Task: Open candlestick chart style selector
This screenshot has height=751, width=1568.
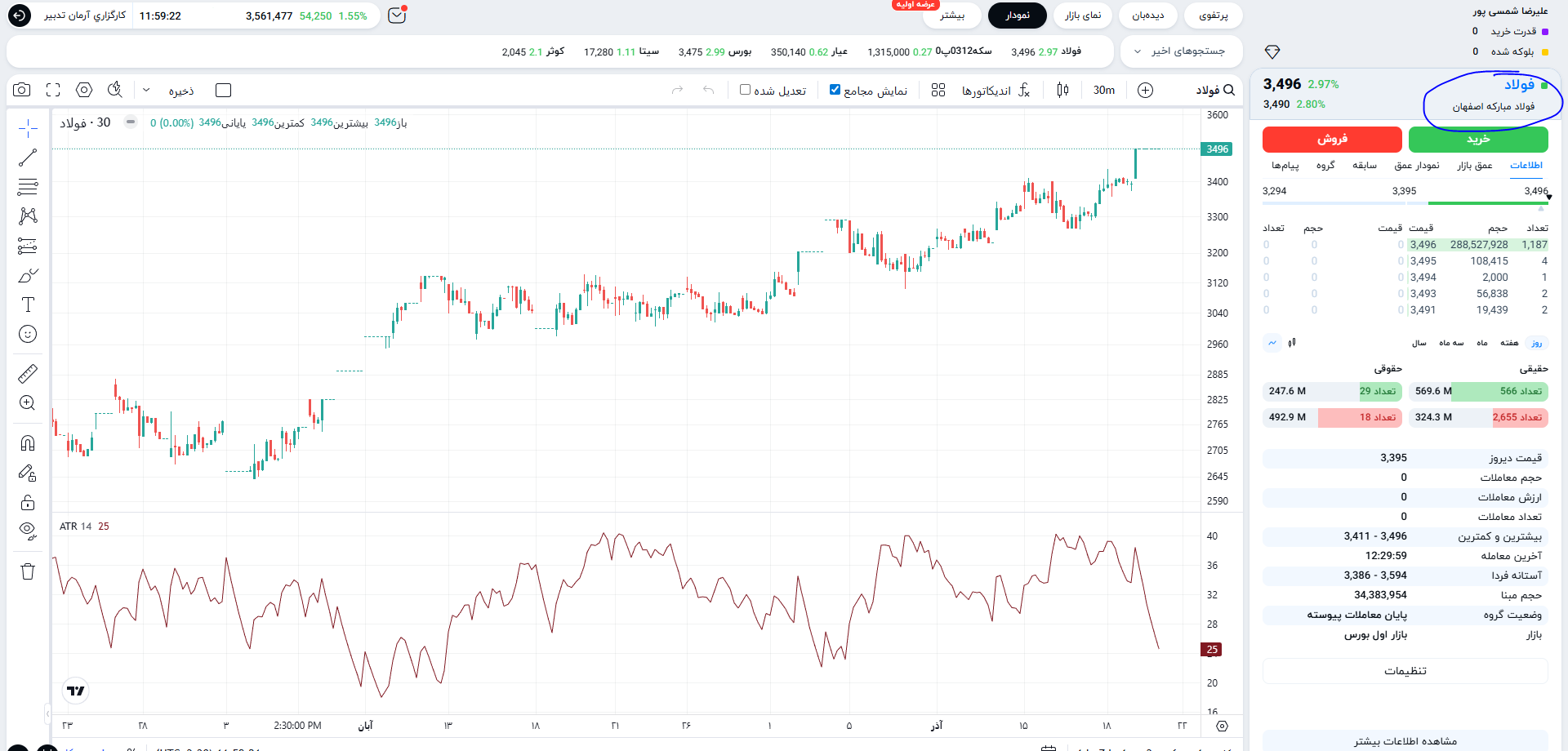Action: point(1062,90)
